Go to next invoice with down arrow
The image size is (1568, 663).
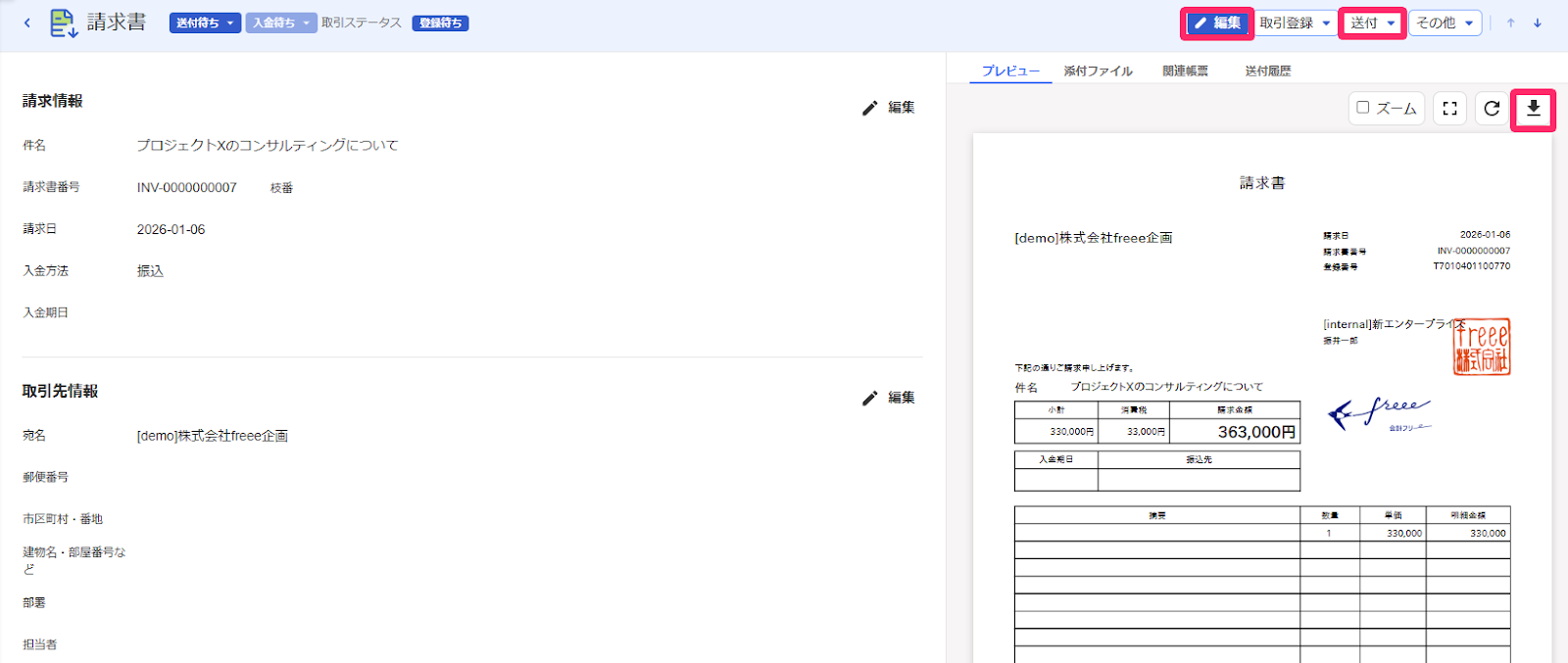pyautogui.click(x=1538, y=23)
